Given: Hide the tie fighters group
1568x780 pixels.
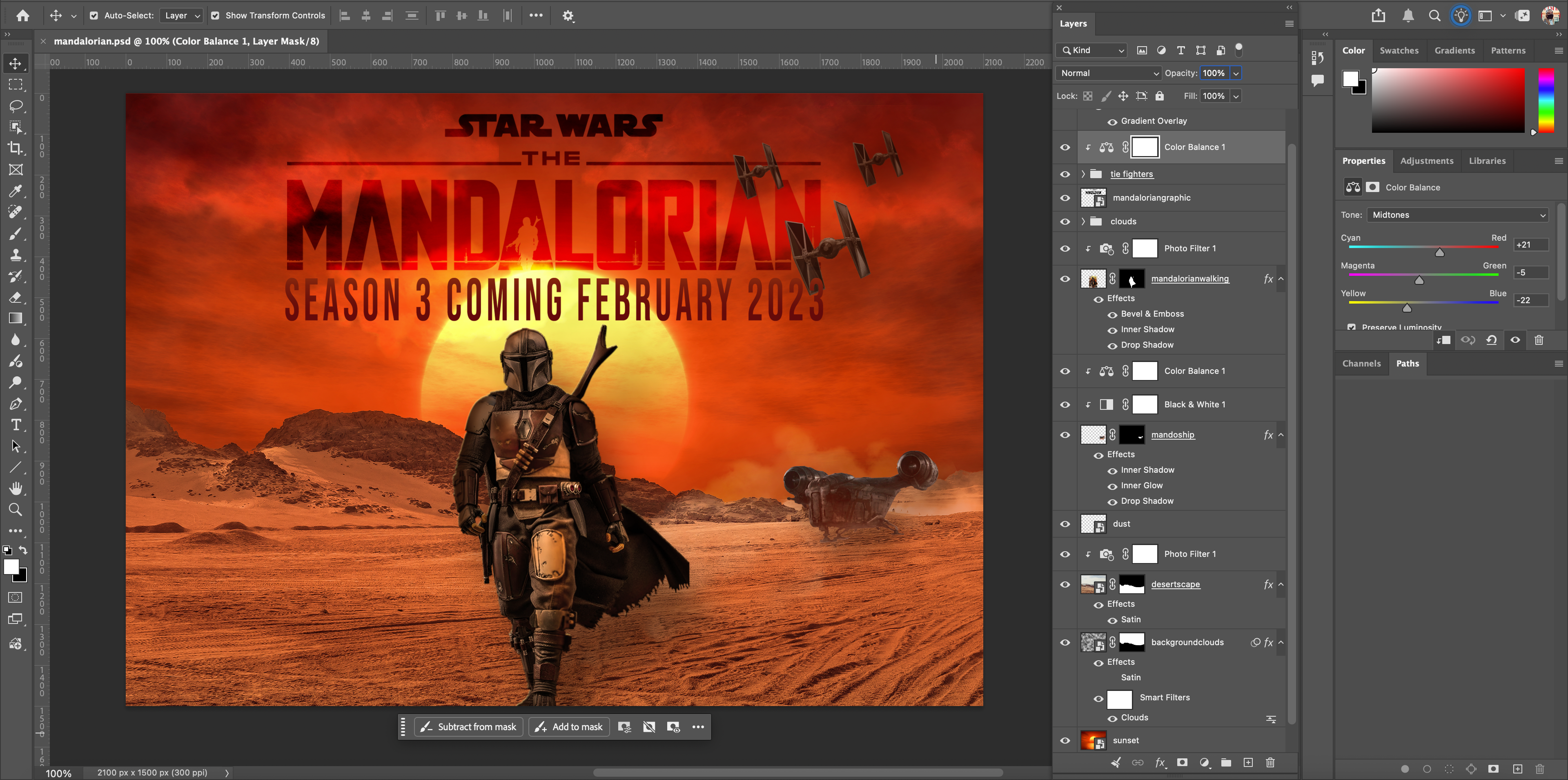Looking at the screenshot, I should point(1065,174).
